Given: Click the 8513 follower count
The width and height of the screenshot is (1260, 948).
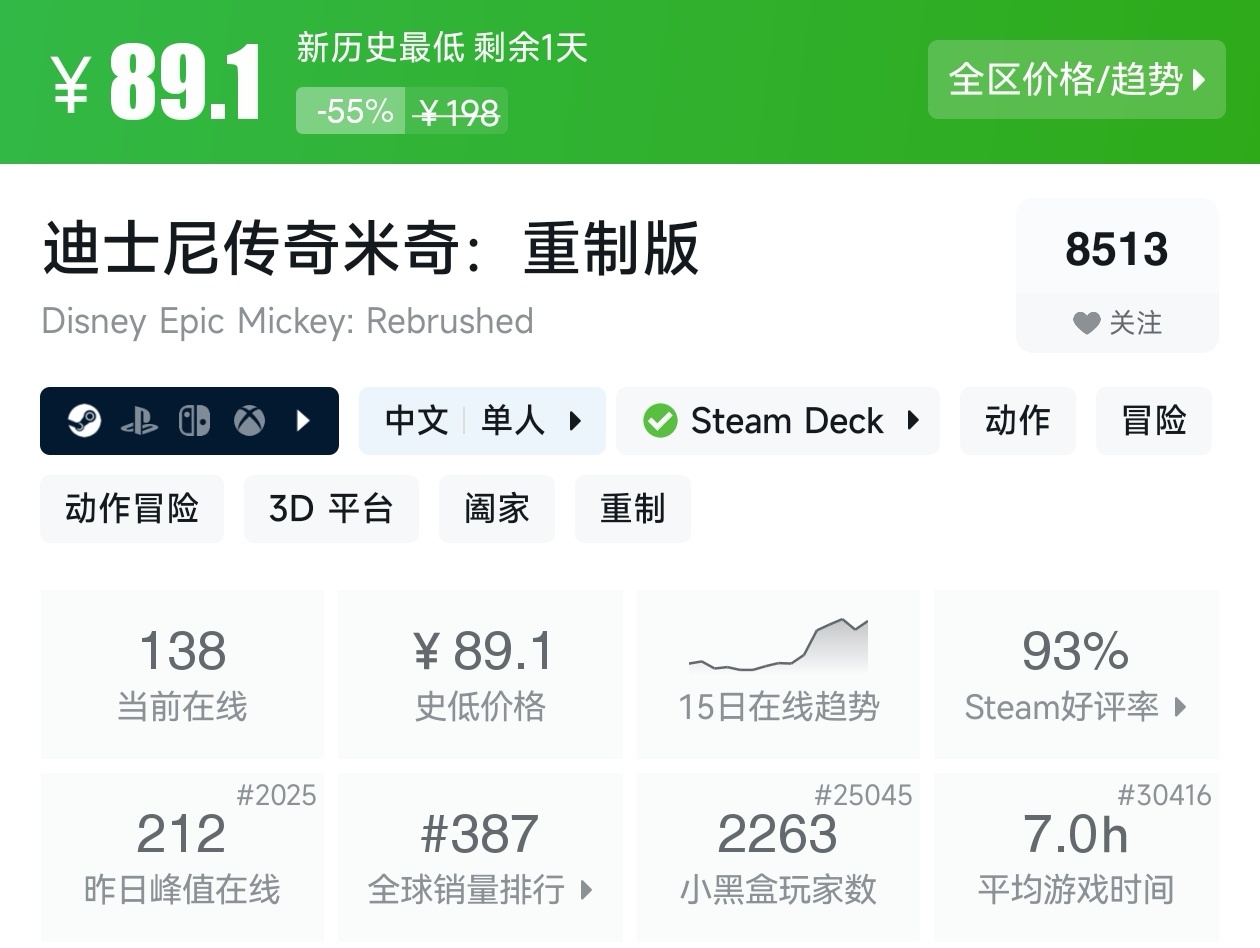Looking at the screenshot, I should (x=1117, y=249).
